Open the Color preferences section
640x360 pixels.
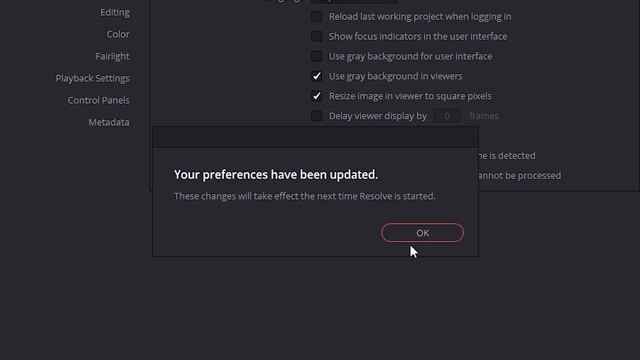[x=118, y=34]
